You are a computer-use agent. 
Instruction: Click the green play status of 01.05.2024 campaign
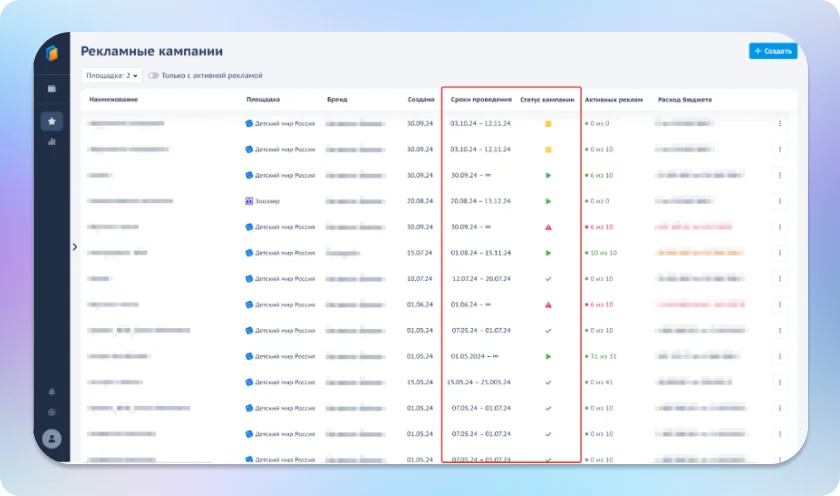pyautogui.click(x=548, y=356)
